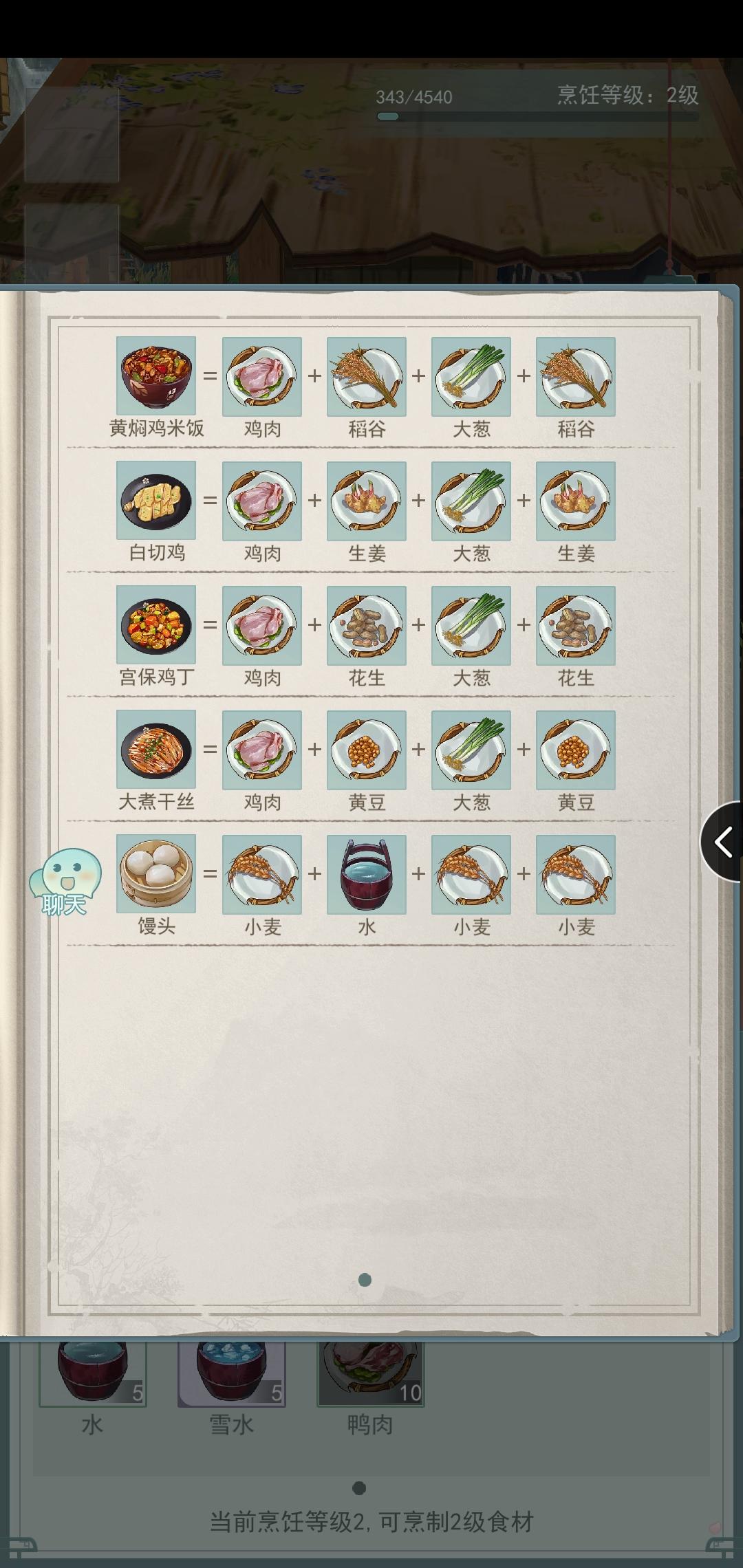Click 大葱 ingredient in 宫保鸡丁 row

point(471,625)
